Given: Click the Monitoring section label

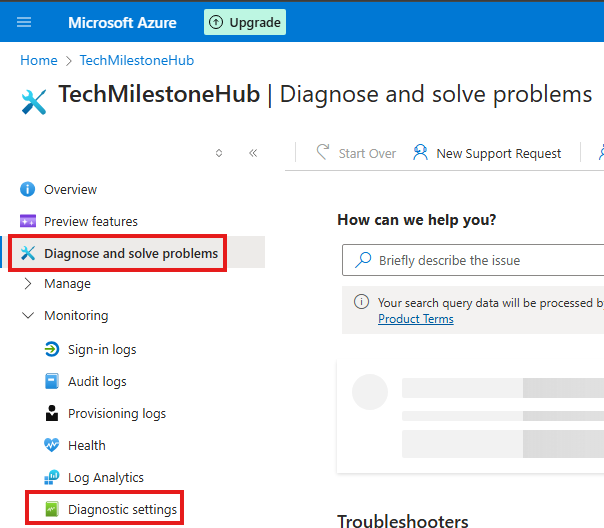Looking at the screenshot, I should point(76,316).
